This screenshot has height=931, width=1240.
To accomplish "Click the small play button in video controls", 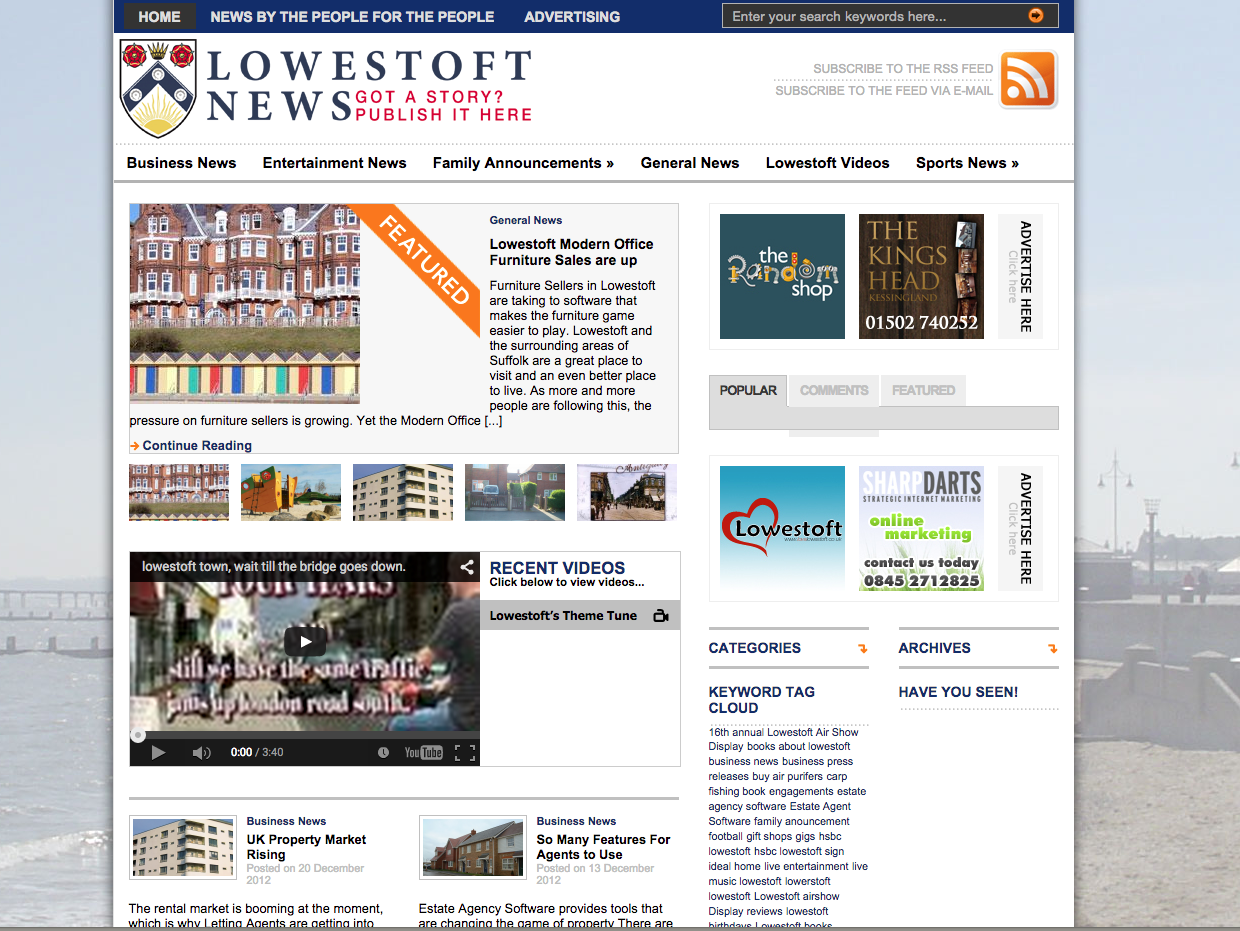I will pyautogui.click(x=157, y=752).
